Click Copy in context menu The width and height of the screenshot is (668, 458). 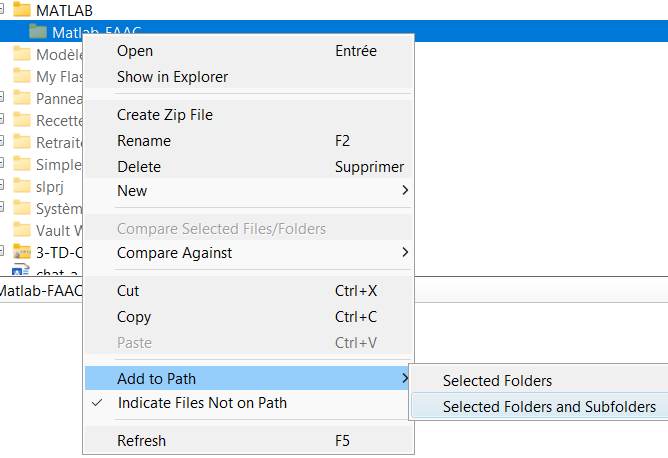(x=134, y=317)
